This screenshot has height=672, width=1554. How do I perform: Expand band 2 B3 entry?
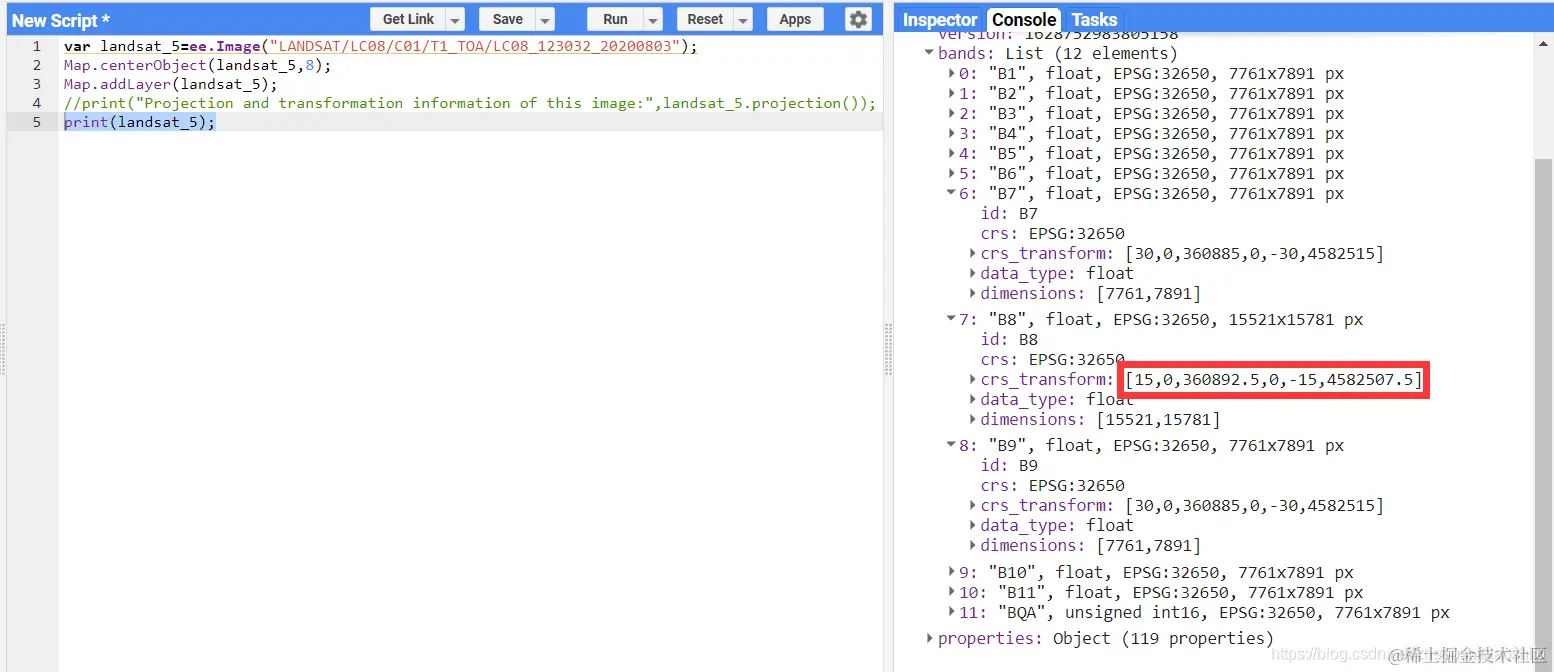(951, 113)
